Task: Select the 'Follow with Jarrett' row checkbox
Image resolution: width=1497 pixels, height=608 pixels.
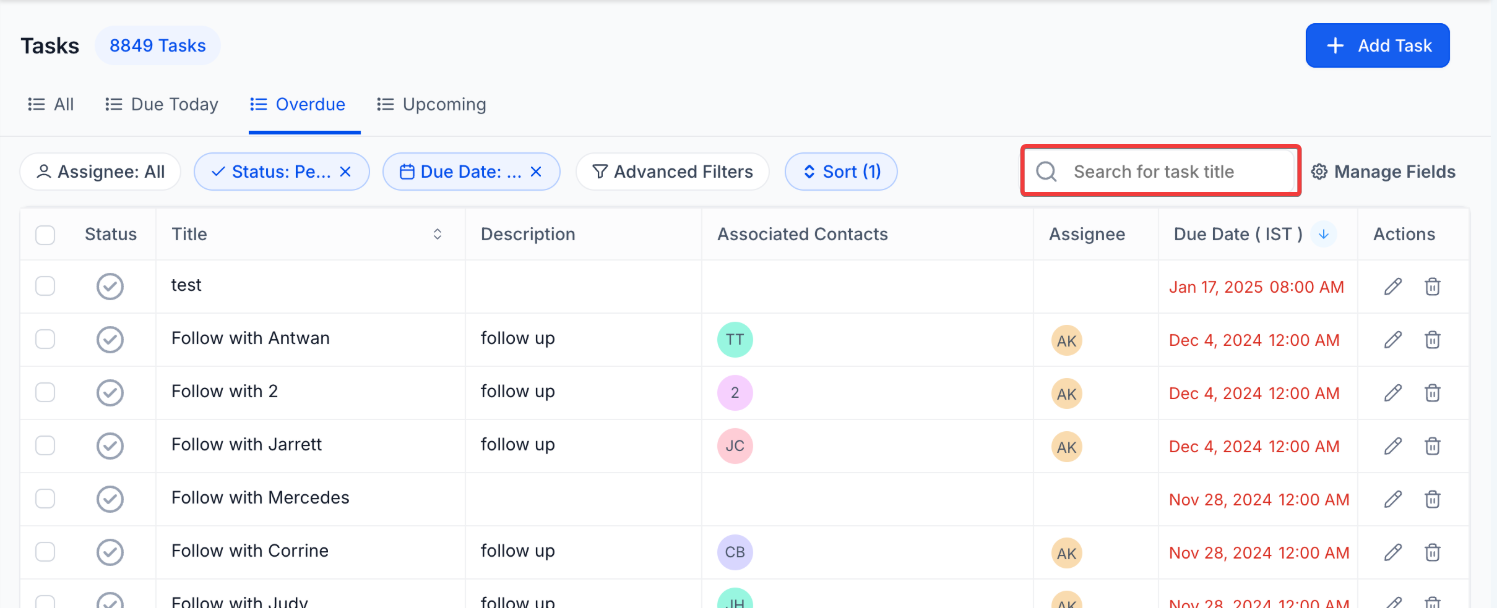Action: coord(45,445)
